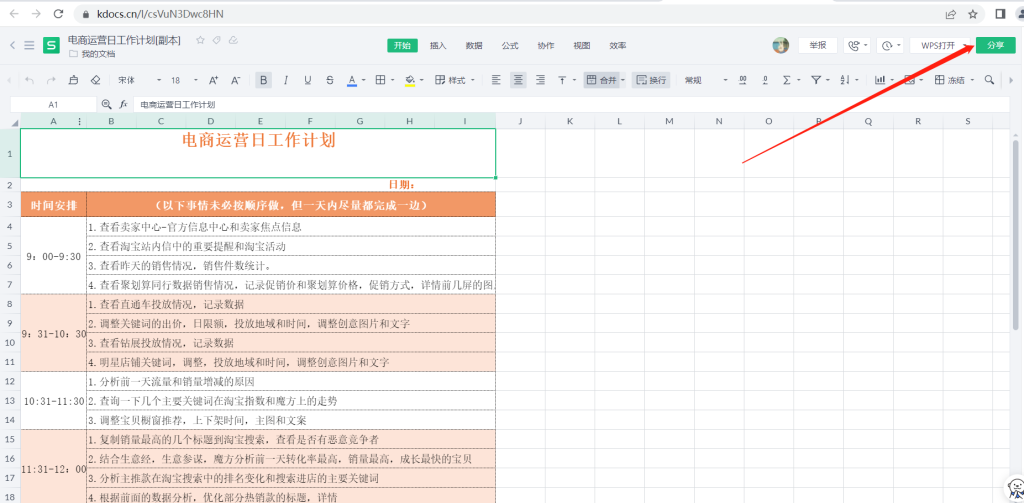The image size is (1024, 503).
Task: Toggle 换行 wrap text
Action: click(651, 80)
